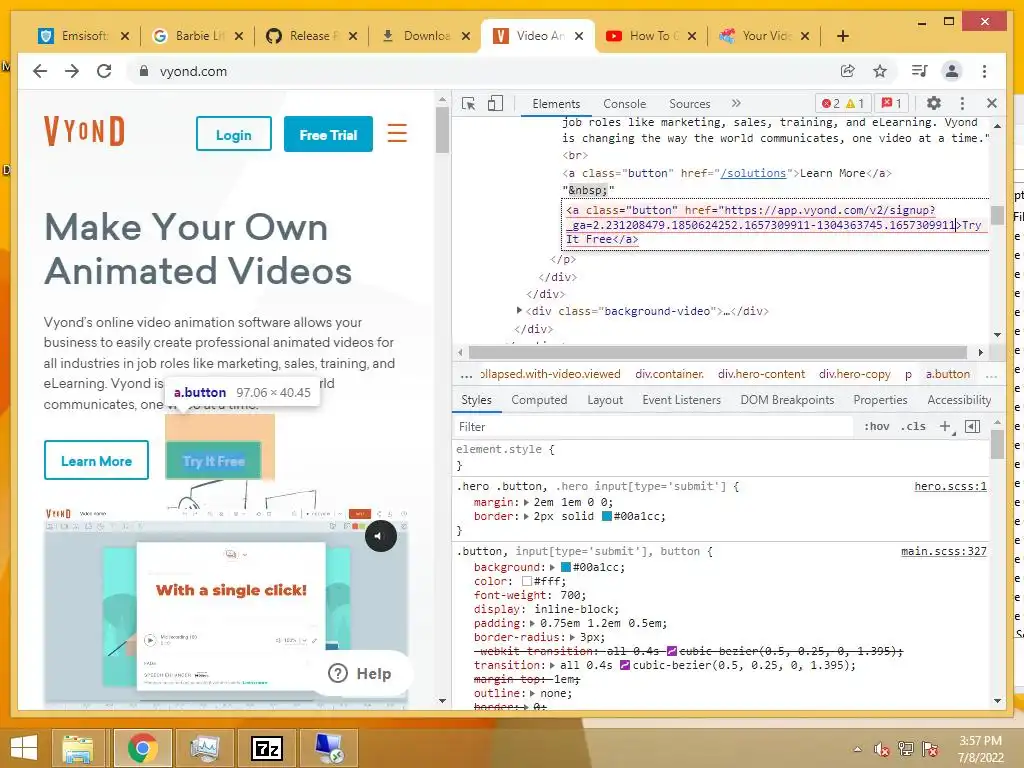The height and width of the screenshot is (768, 1024).
Task: Click the Try It Free button
Action: tap(214, 461)
